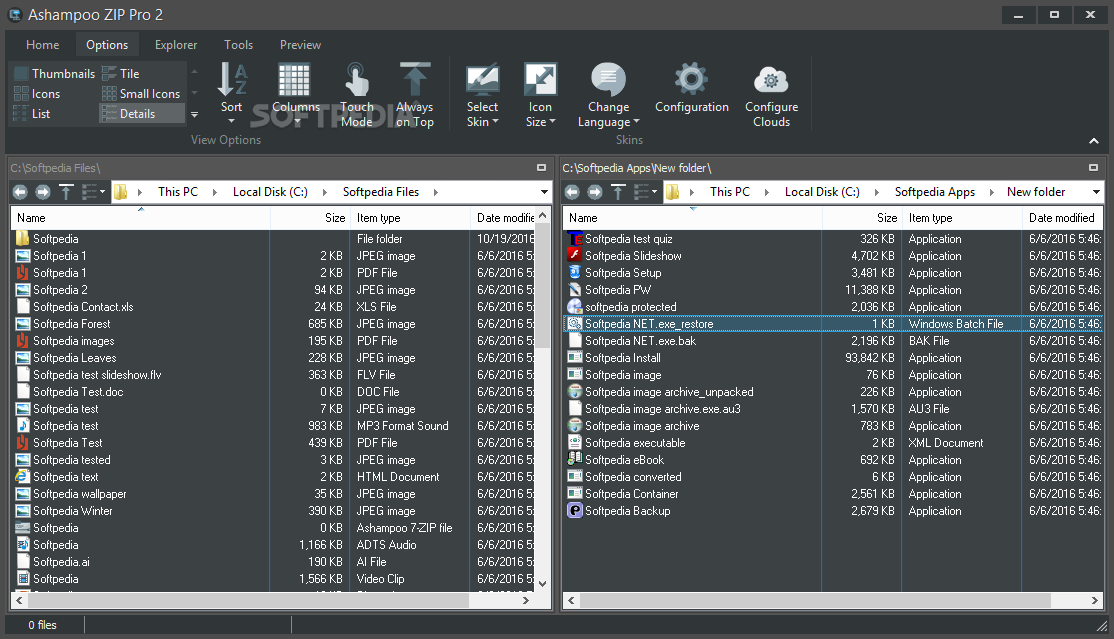Select Softpedia Slideshow flash icon
Viewport: 1114px width, 639px height.
point(574,256)
